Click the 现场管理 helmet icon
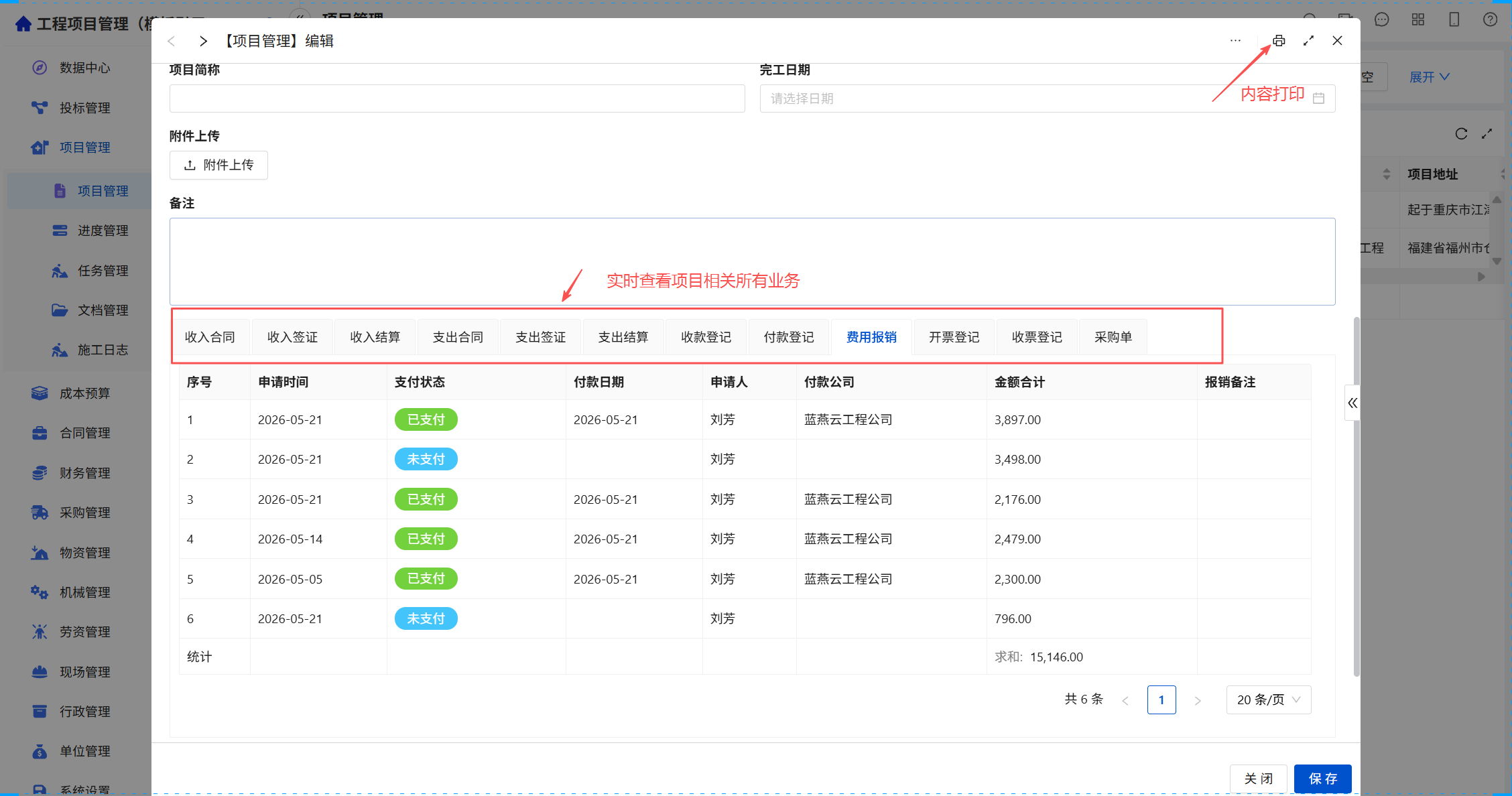 pos(40,671)
